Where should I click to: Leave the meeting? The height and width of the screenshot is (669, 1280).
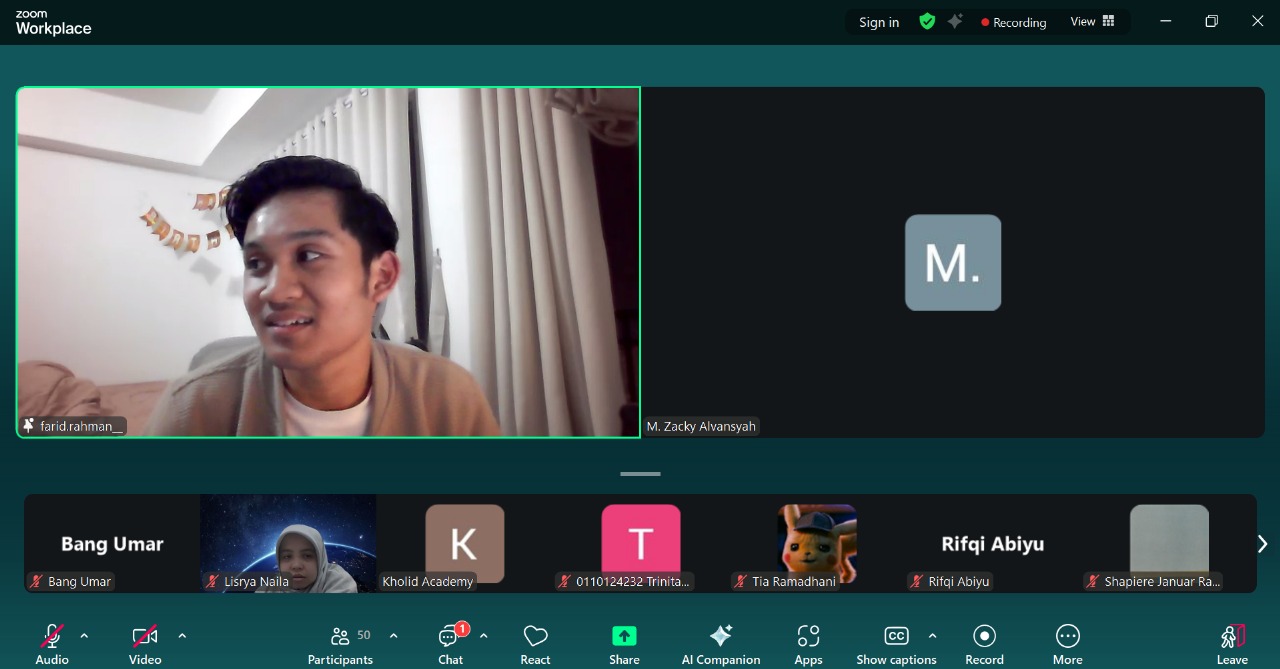tap(1232, 643)
